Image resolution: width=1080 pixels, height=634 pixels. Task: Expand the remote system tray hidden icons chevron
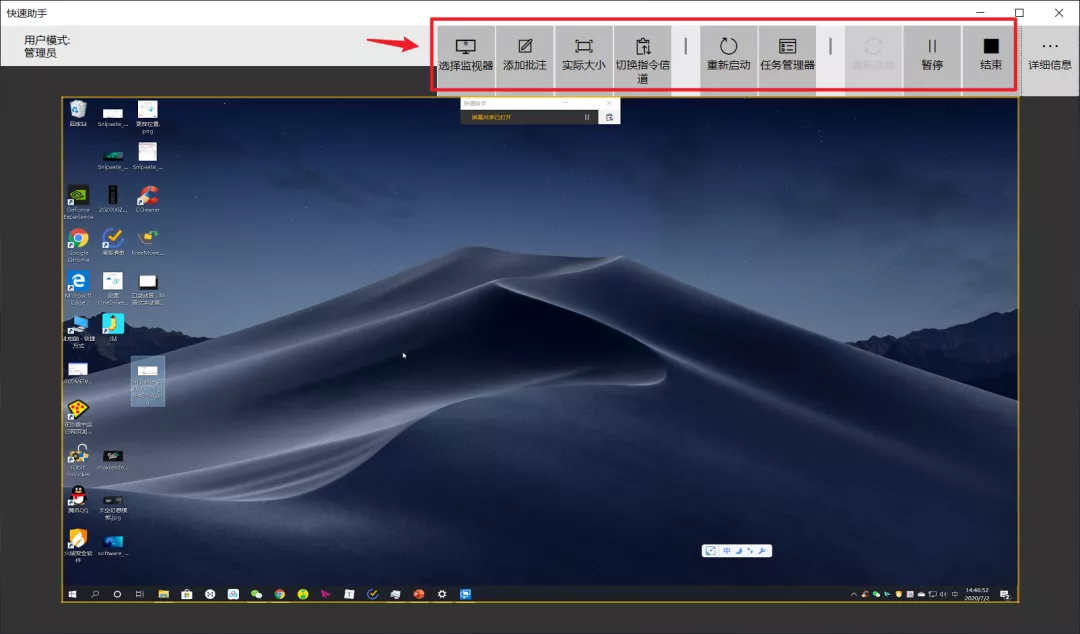tap(854, 594)
